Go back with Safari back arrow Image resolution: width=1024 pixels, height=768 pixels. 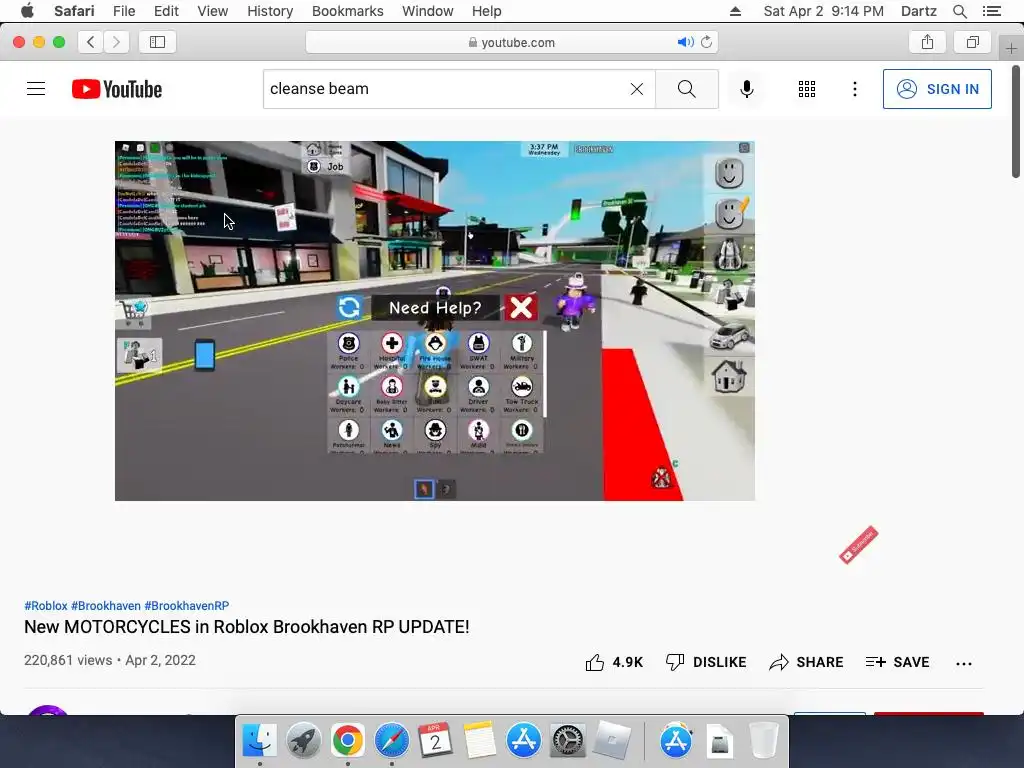[x=91, y=42]
